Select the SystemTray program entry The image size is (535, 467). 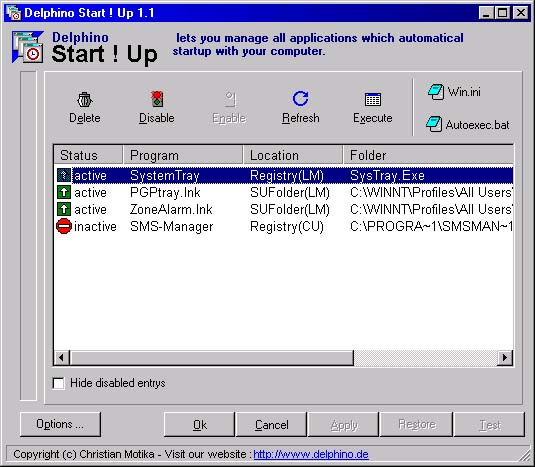coord(165,175)
